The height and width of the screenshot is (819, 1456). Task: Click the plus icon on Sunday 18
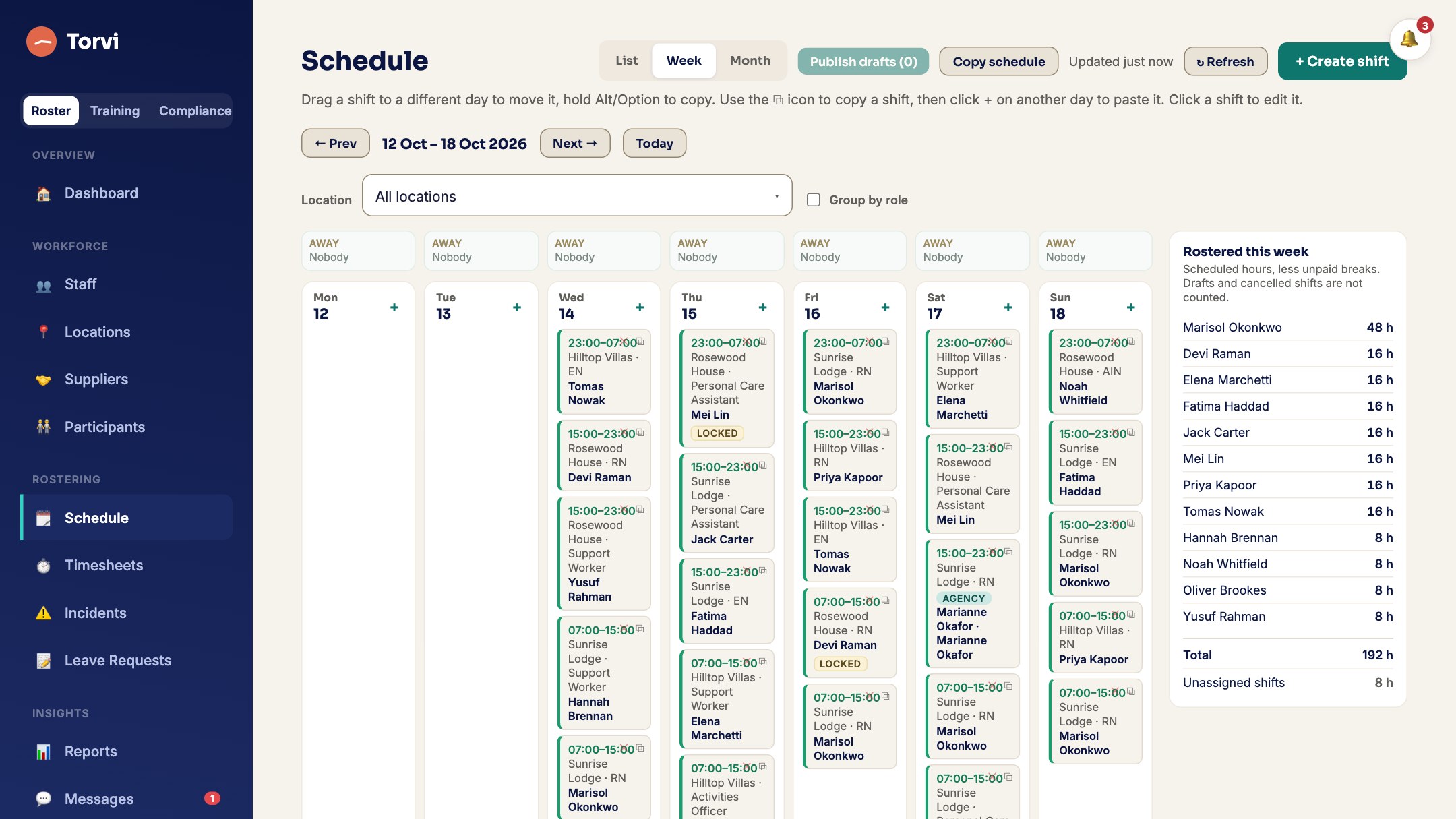coord(1131,307)
